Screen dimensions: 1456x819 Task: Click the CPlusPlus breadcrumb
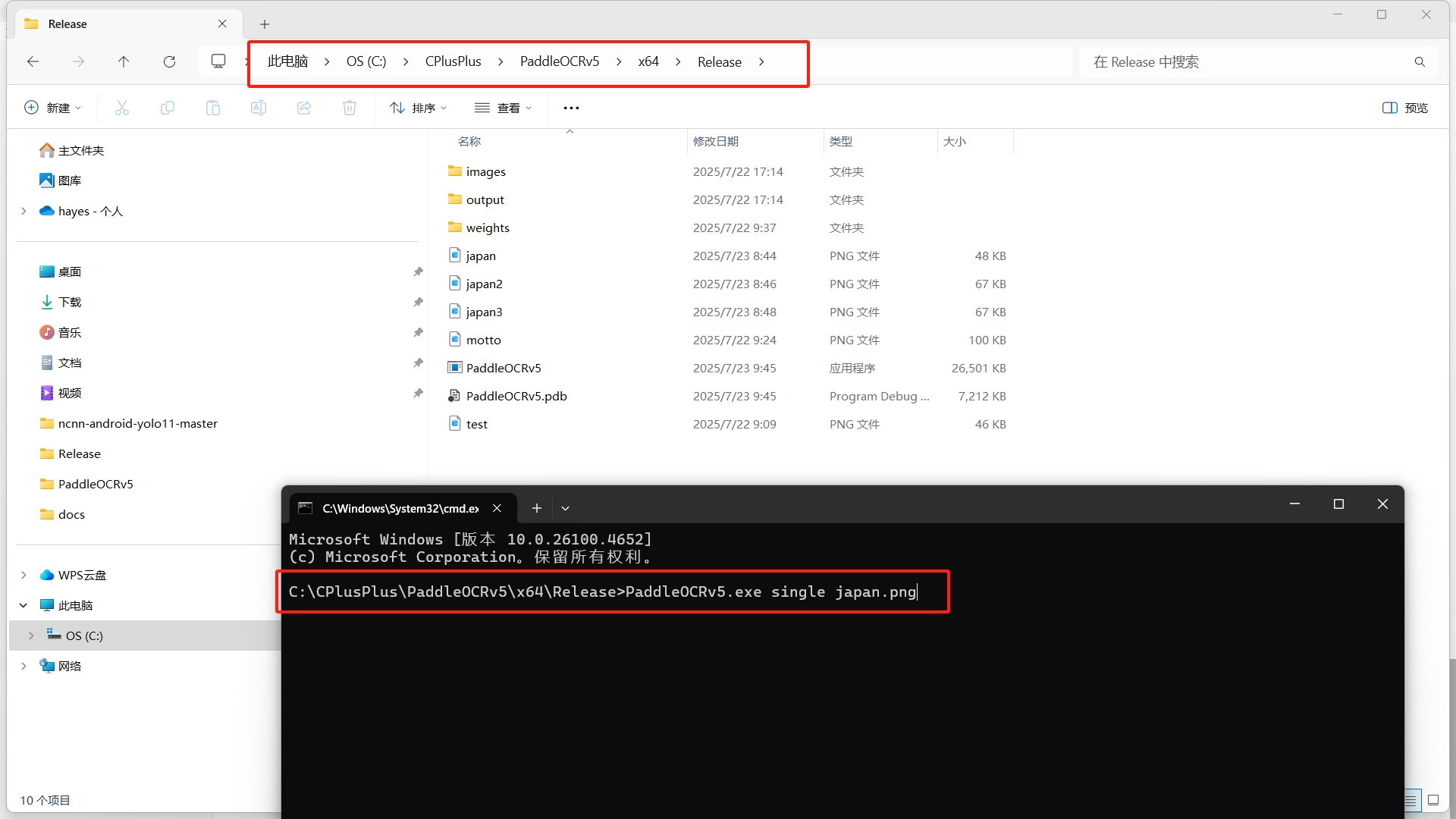[x=453, y=61]
